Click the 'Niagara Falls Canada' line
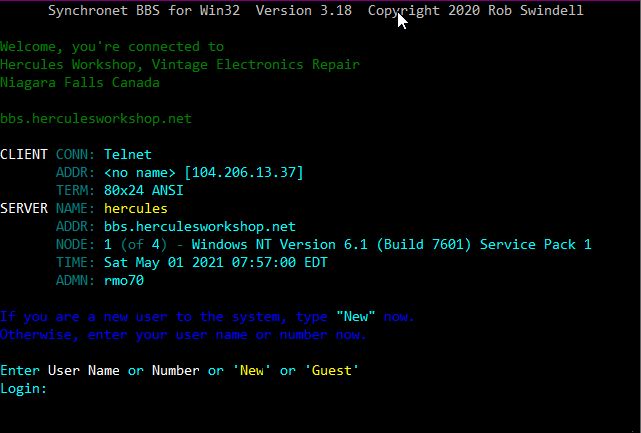The image size is (641, 433). (80, 83)
